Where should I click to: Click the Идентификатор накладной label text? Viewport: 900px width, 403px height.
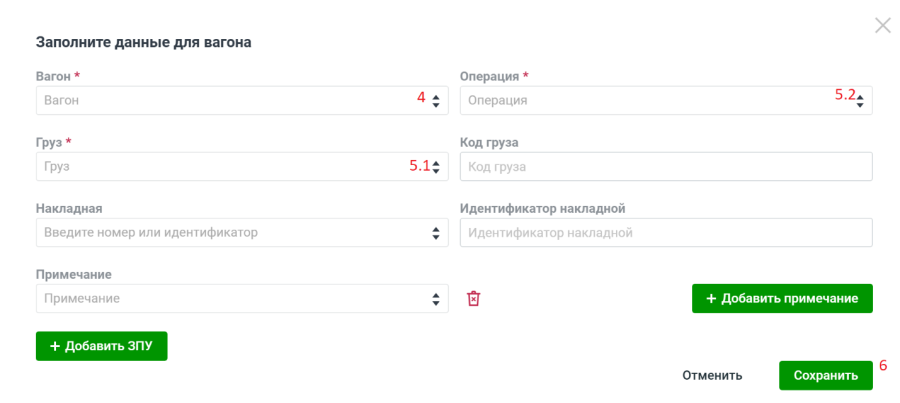[x=541, y=208]
